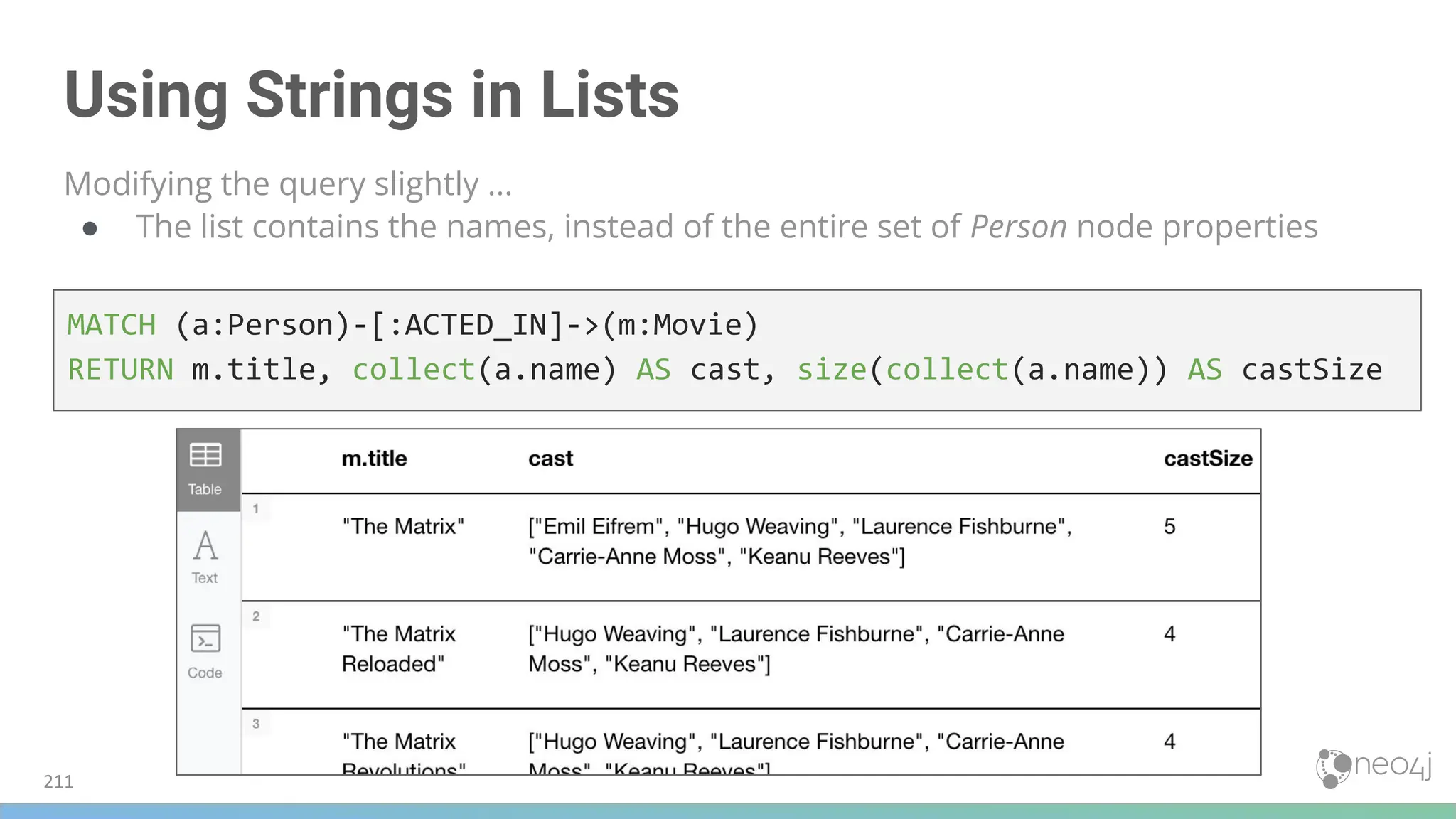Click row number 3 in results table
Image resolution: width=1456 pixels, height=819 pixels.
[256, 723]
